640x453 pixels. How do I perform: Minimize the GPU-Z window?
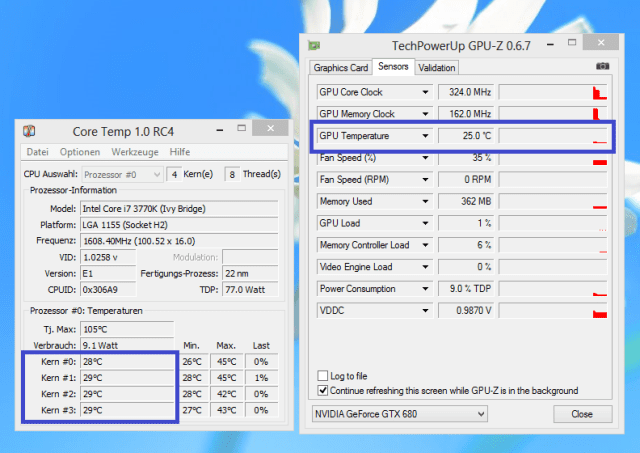pyautogui.click(x=550, y=43)
